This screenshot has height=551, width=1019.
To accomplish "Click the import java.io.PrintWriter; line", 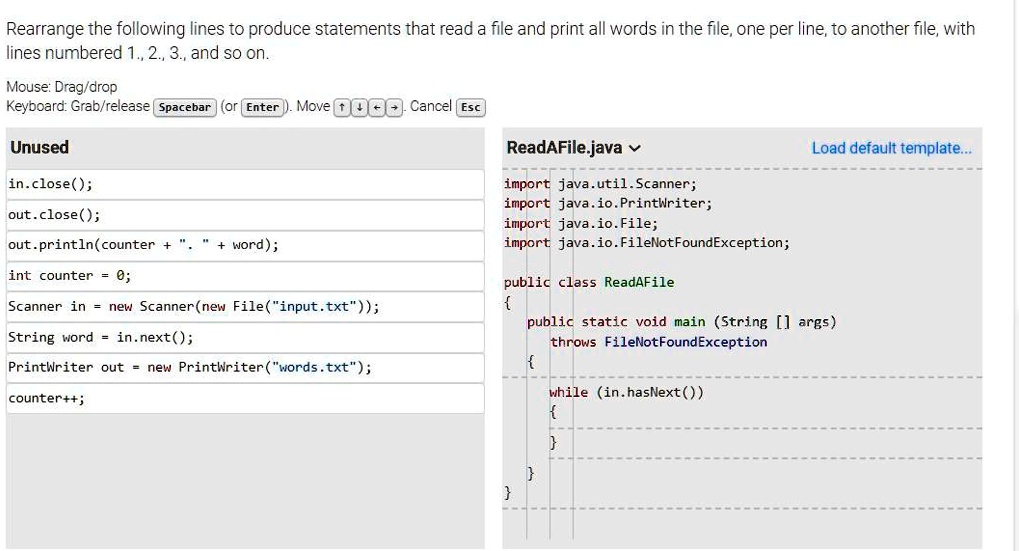I will (608, 203).
